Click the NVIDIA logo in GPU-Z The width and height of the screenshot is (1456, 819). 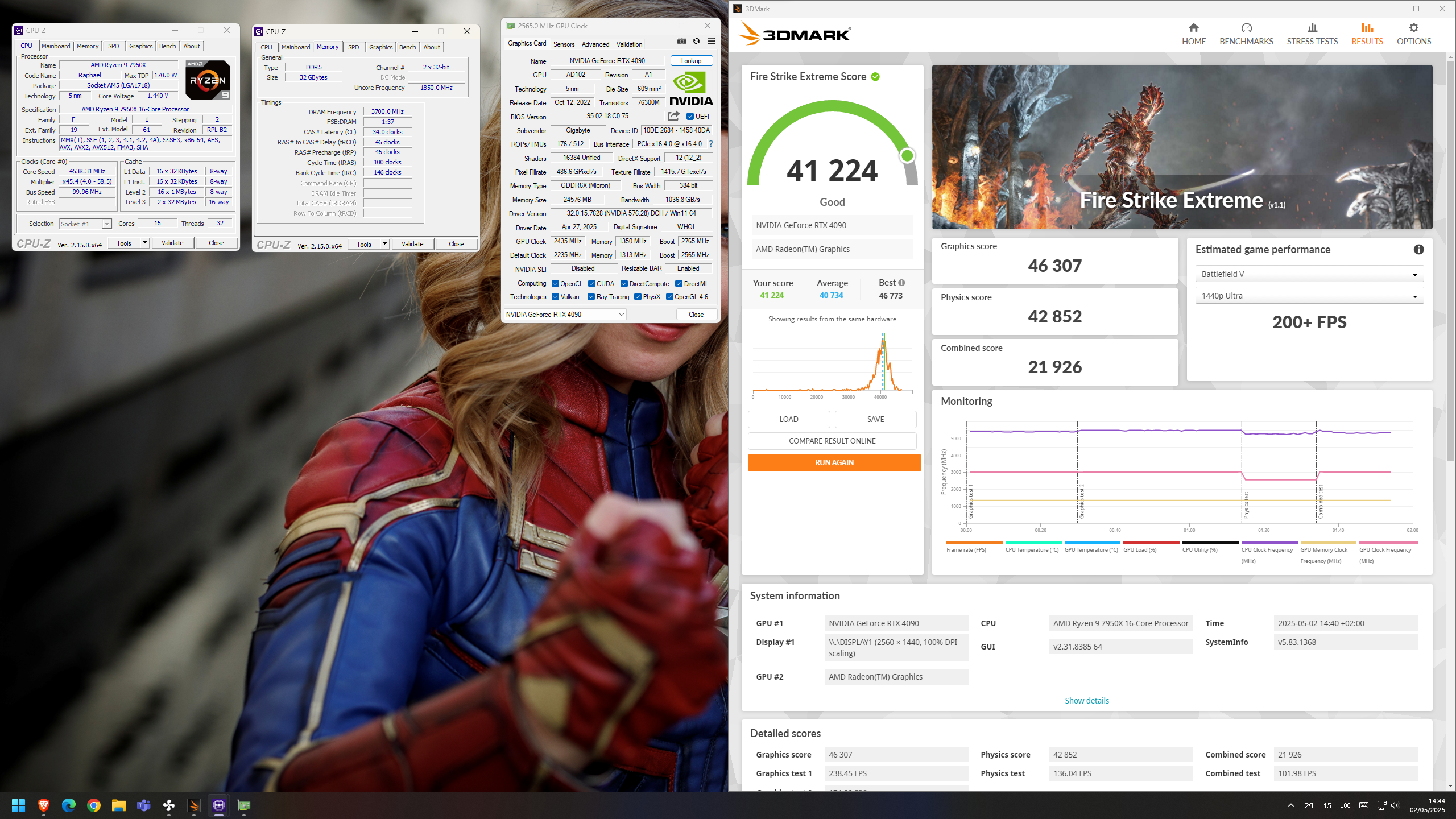tap(691, 88)
